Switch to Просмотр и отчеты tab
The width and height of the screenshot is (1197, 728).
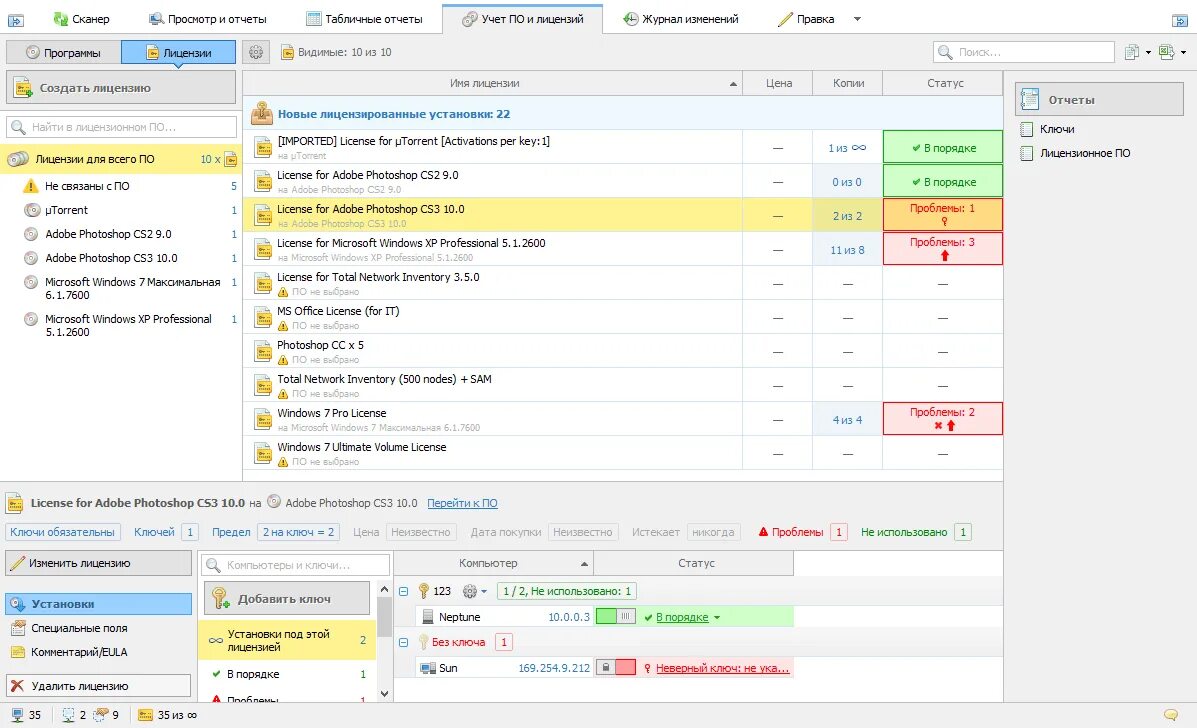208,19
